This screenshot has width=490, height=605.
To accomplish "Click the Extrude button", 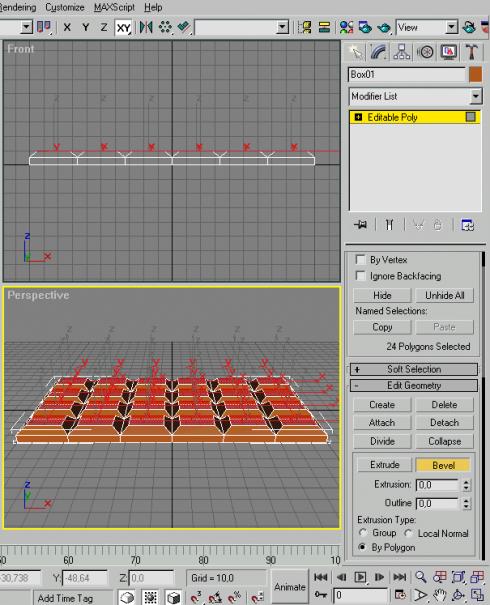I will (384, 465).
